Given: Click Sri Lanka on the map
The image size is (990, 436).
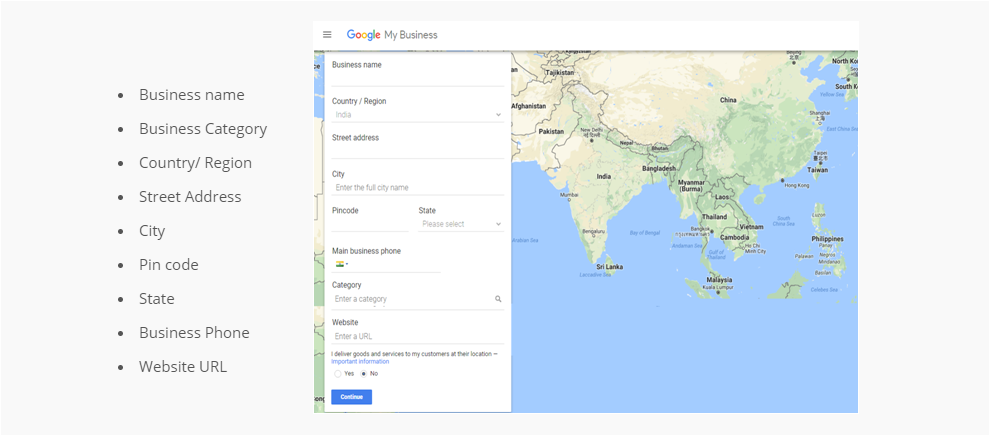Looking at the screenshot, I should click(609, 267).
